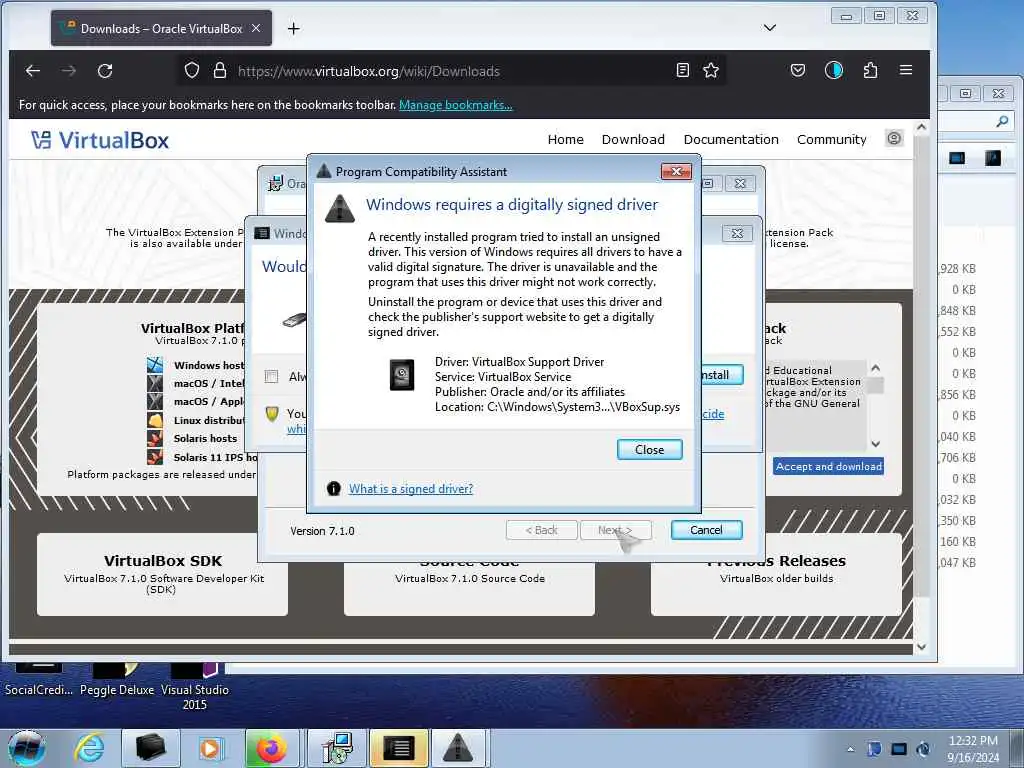
Task: Click the Close button in compatibility dialog
Action: pyautogui.click(x=650, y=449)
